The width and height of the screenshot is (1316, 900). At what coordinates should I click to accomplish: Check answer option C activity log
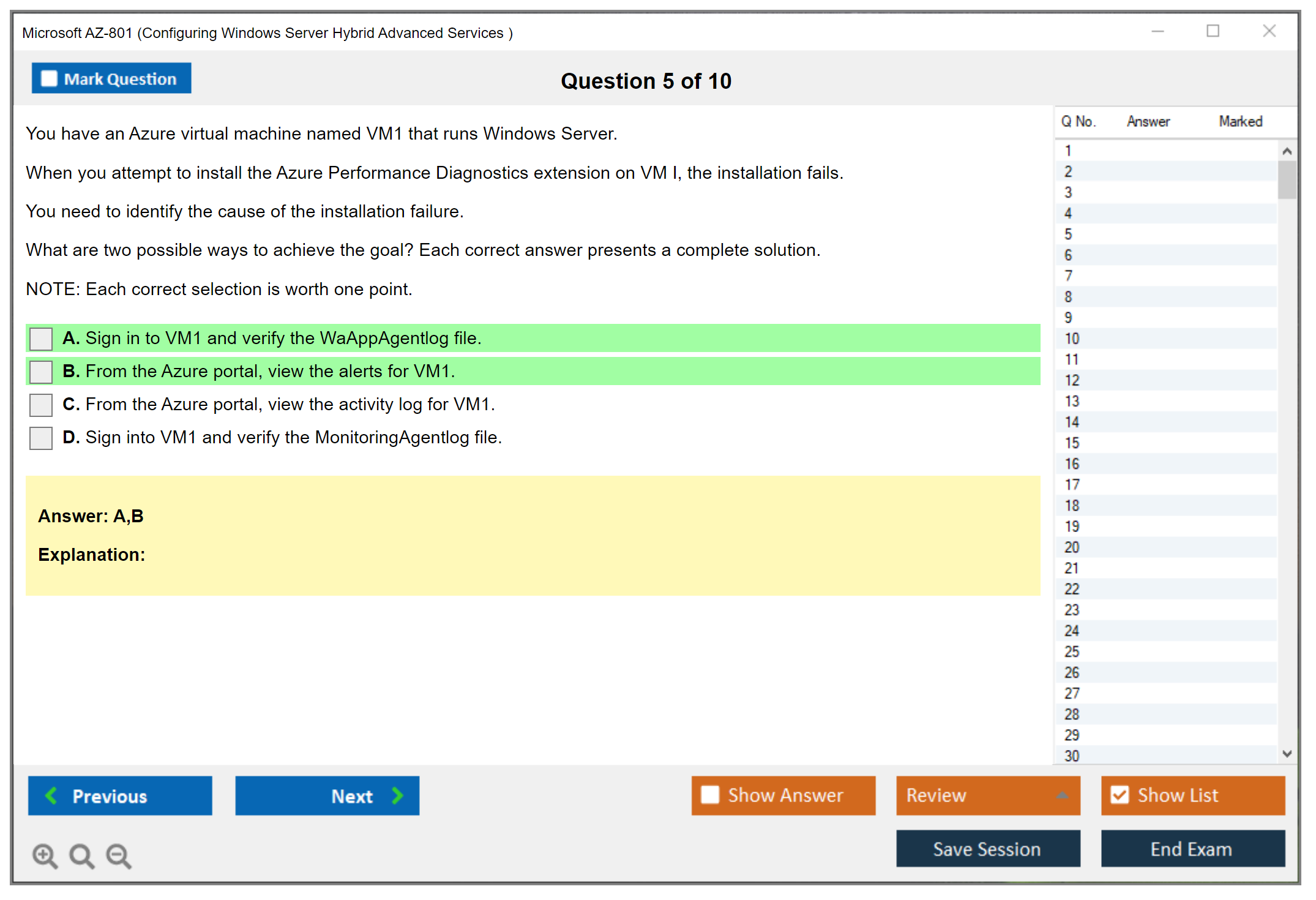pos(41,405)
